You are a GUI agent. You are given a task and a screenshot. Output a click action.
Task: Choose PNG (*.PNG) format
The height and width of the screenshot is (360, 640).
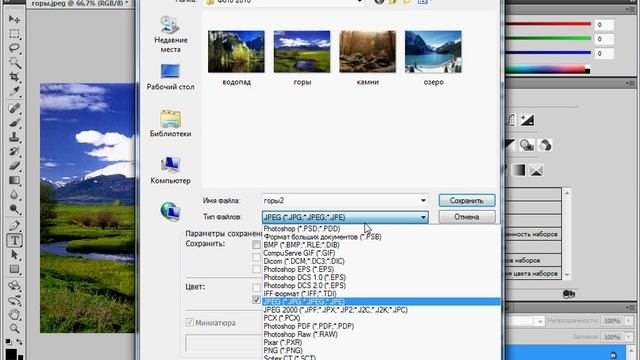click(x=381, y=351)
